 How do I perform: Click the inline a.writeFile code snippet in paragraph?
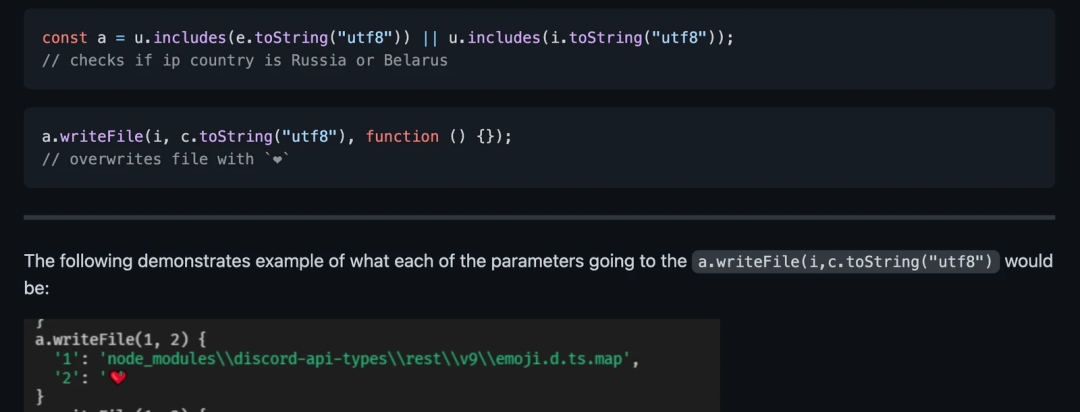[845, 262]
